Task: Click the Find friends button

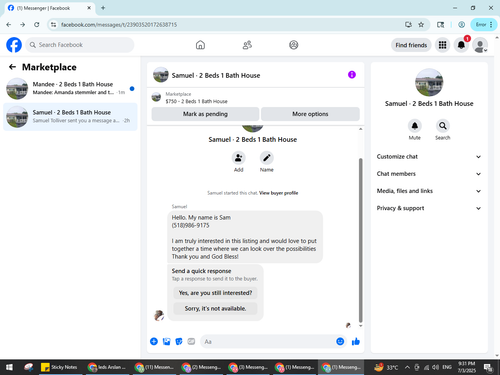Action: [411, 45]
